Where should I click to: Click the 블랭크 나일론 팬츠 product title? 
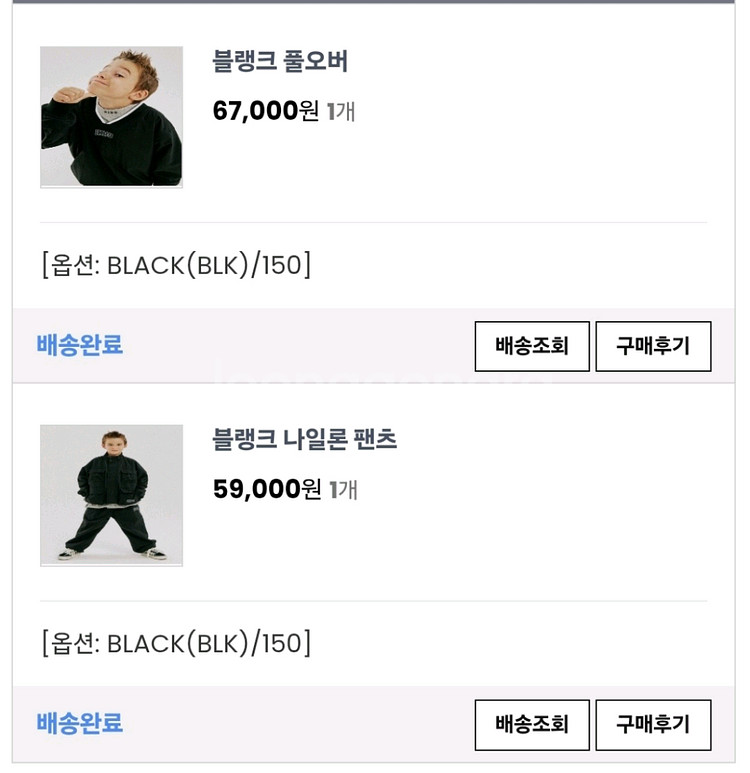[305, 440]
